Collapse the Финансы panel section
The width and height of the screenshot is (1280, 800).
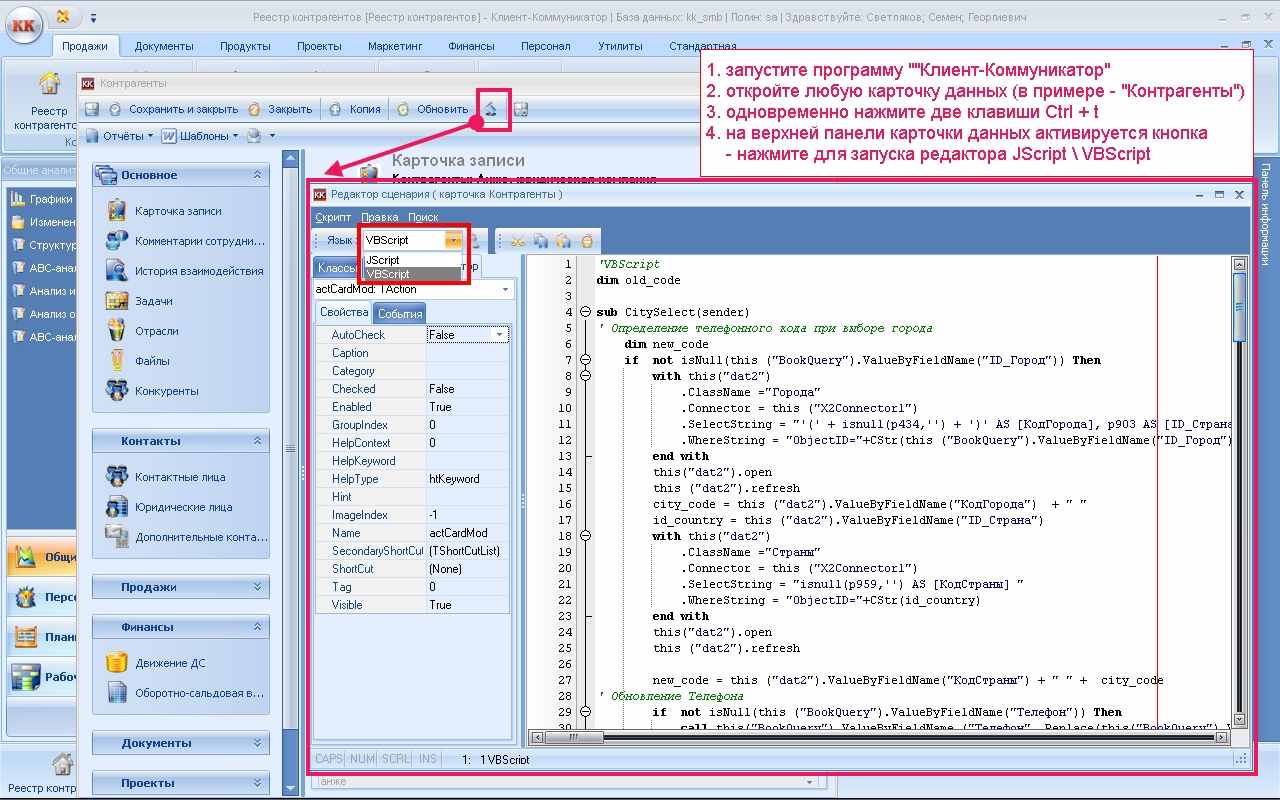pos(257,627)
